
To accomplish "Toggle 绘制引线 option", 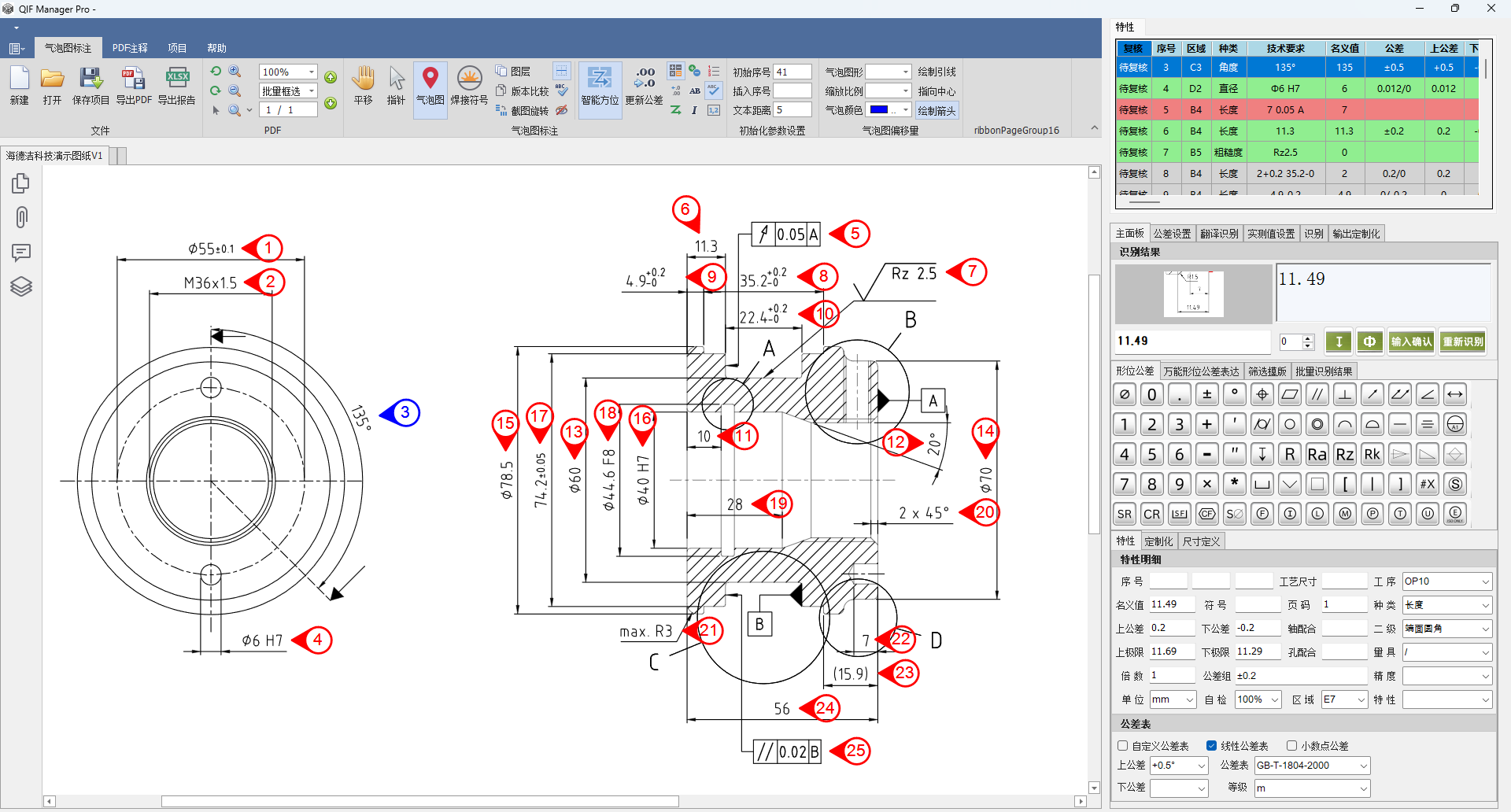I will pyautogui.click(x=937, y=72).
